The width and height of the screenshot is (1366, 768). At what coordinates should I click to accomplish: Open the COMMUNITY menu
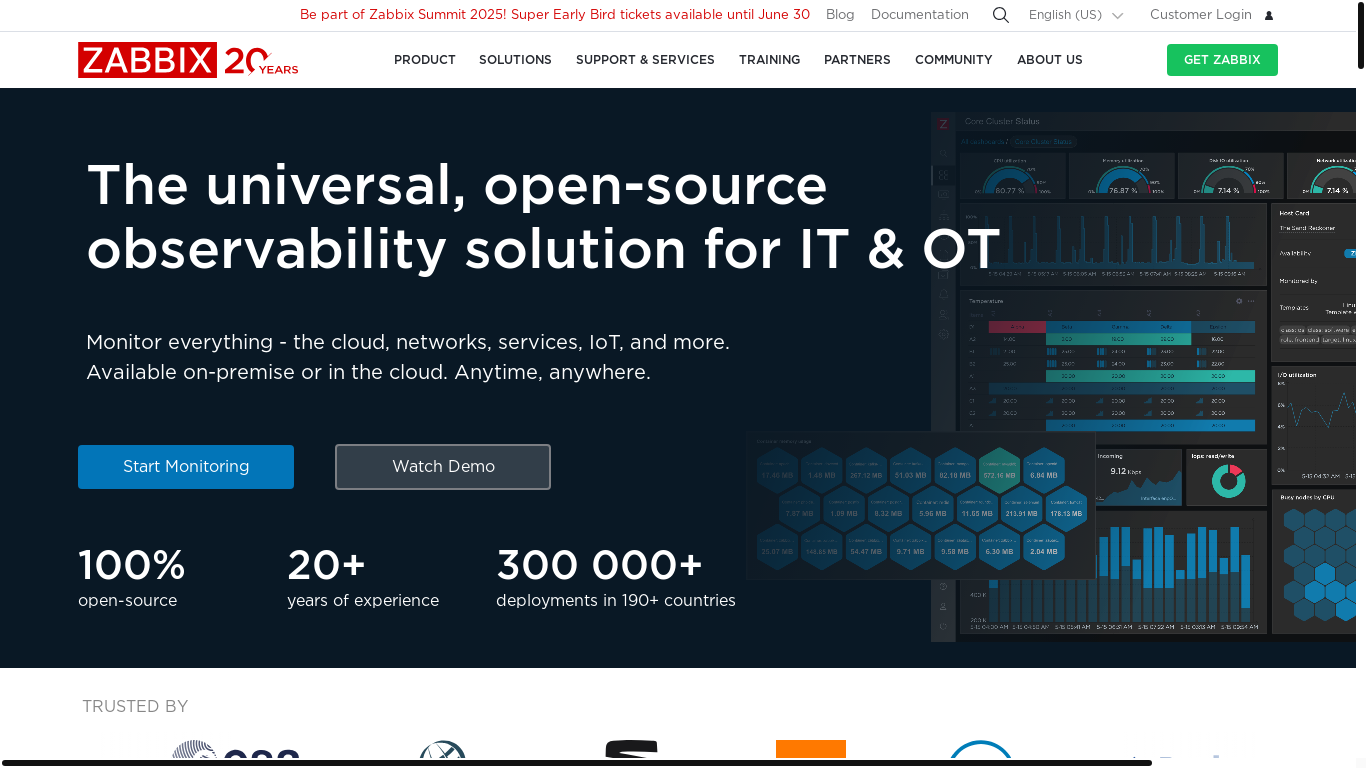click(x=954, y=60)
